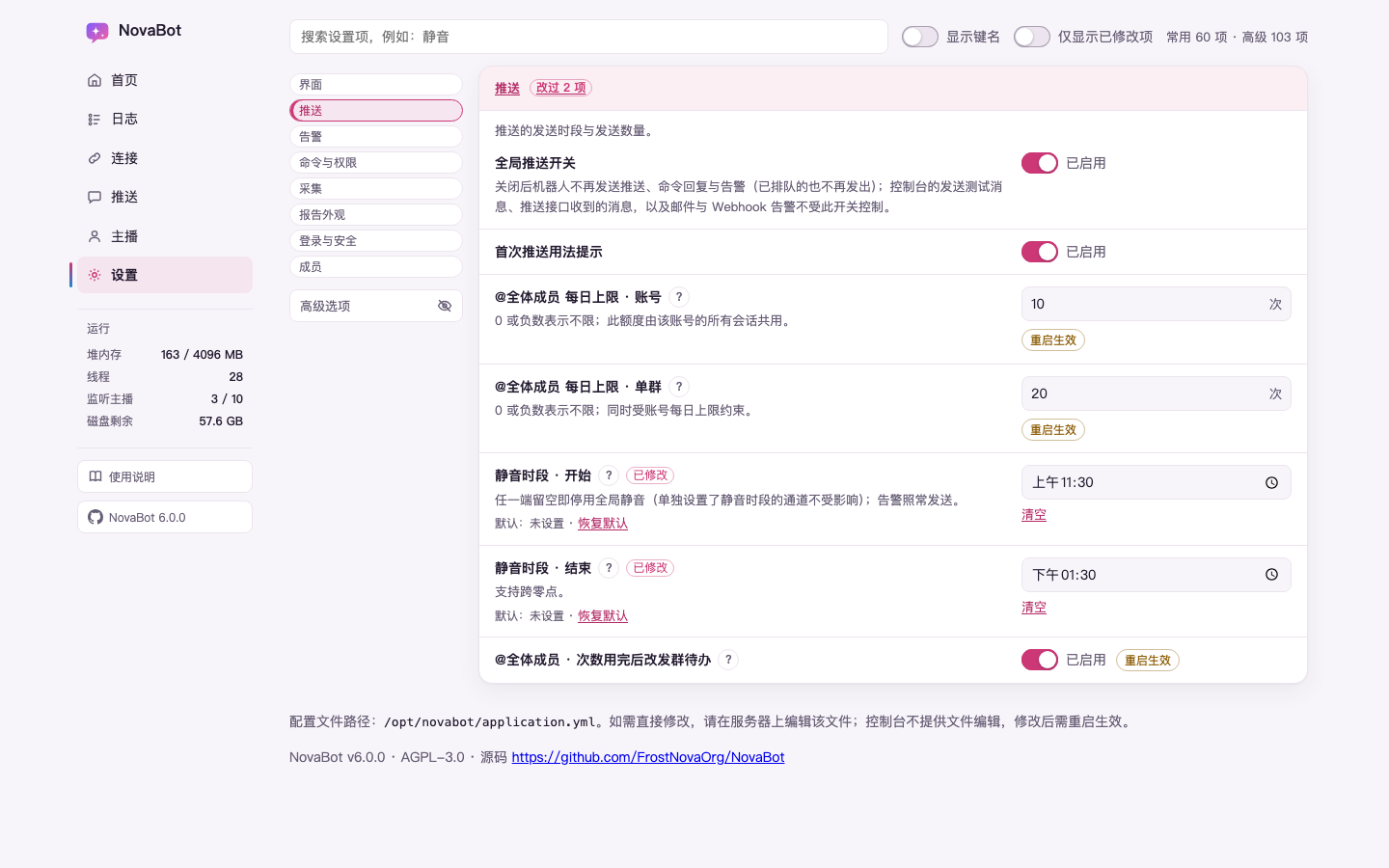
Task: Select the 登录与安全 settings category
Action: (376, 241)
